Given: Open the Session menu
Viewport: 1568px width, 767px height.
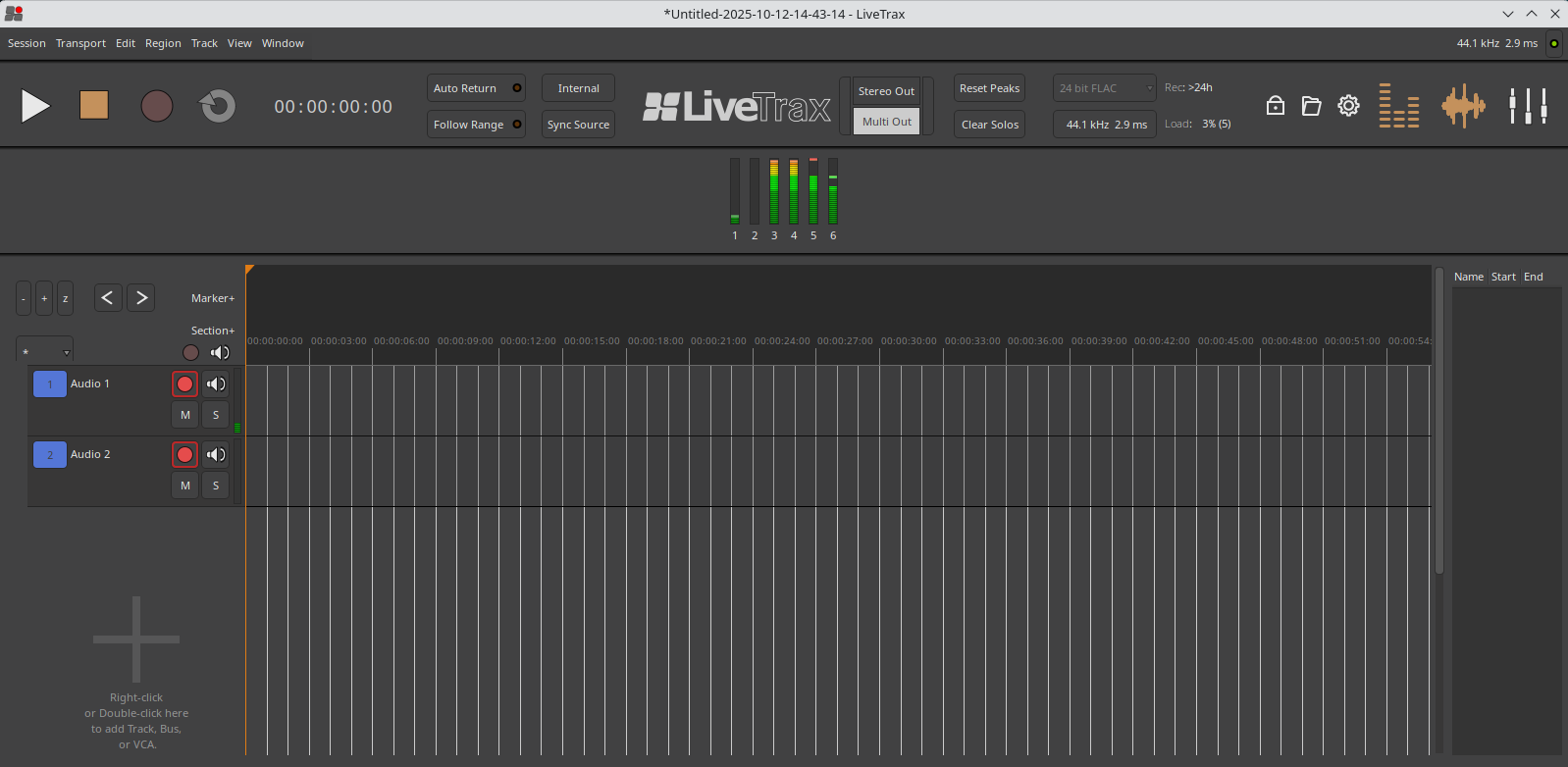Looking at the screenshot, I should (x=26, y=43).
